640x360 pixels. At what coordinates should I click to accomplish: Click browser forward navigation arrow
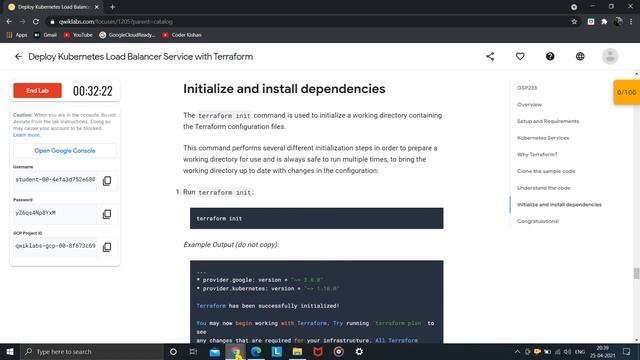tap(22, 22)
